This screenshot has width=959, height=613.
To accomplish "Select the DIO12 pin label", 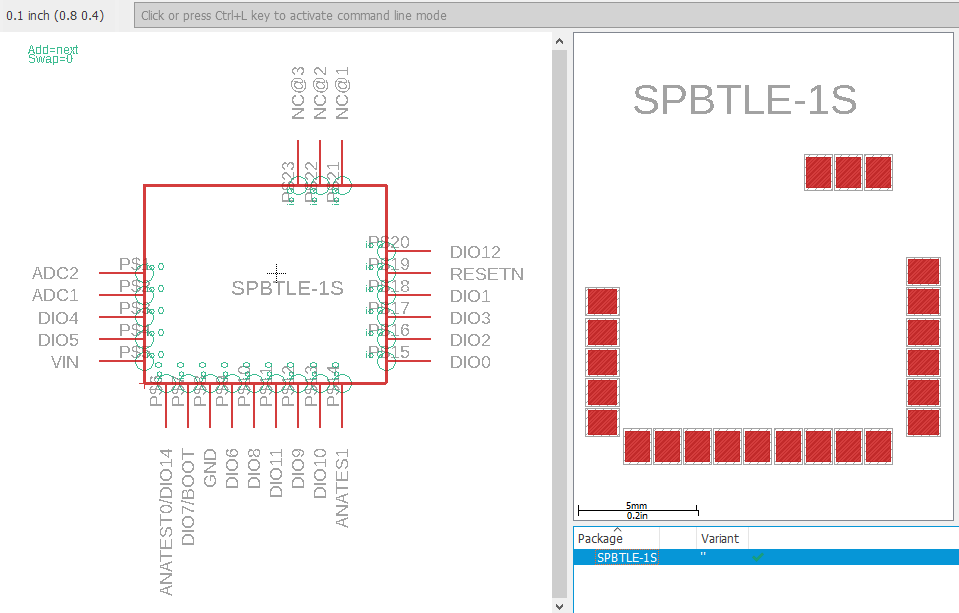I will (x=475, y=252).
